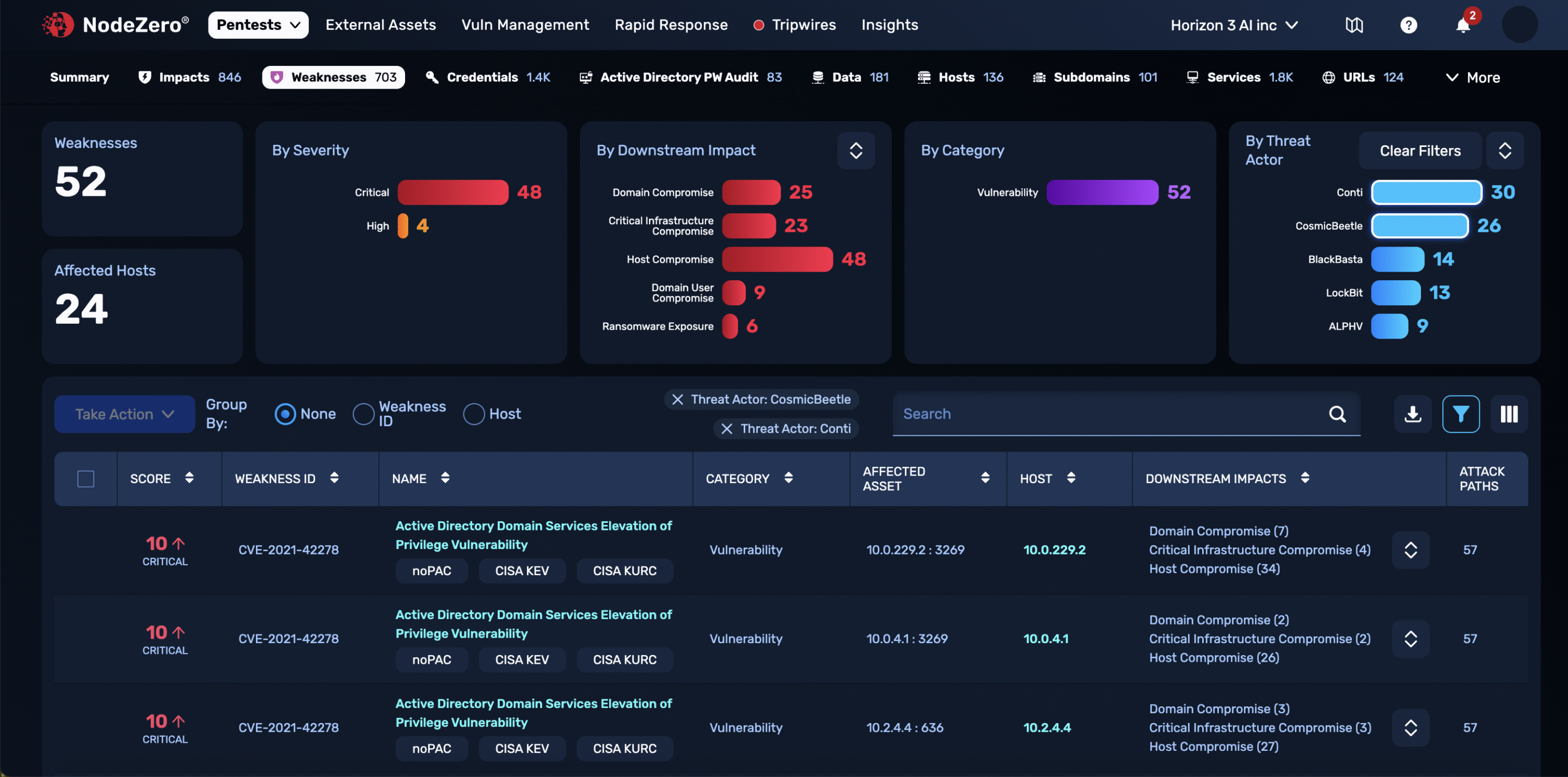This screenshot has height=777, width=1568.
Task: Sort by Downstream Impacts column arrows
Action: (1304, 478)
